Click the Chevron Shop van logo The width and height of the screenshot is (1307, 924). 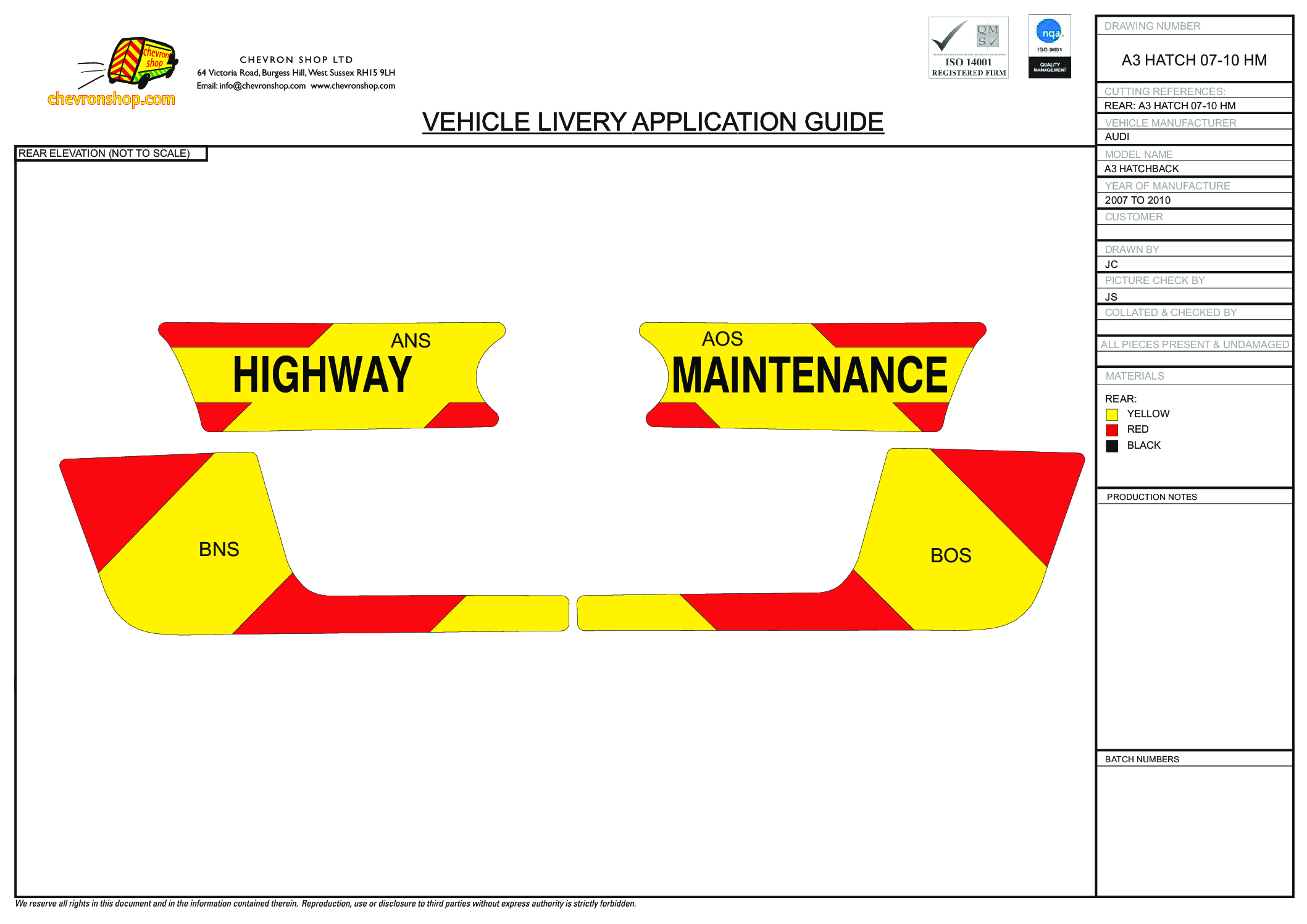point(141,62)
